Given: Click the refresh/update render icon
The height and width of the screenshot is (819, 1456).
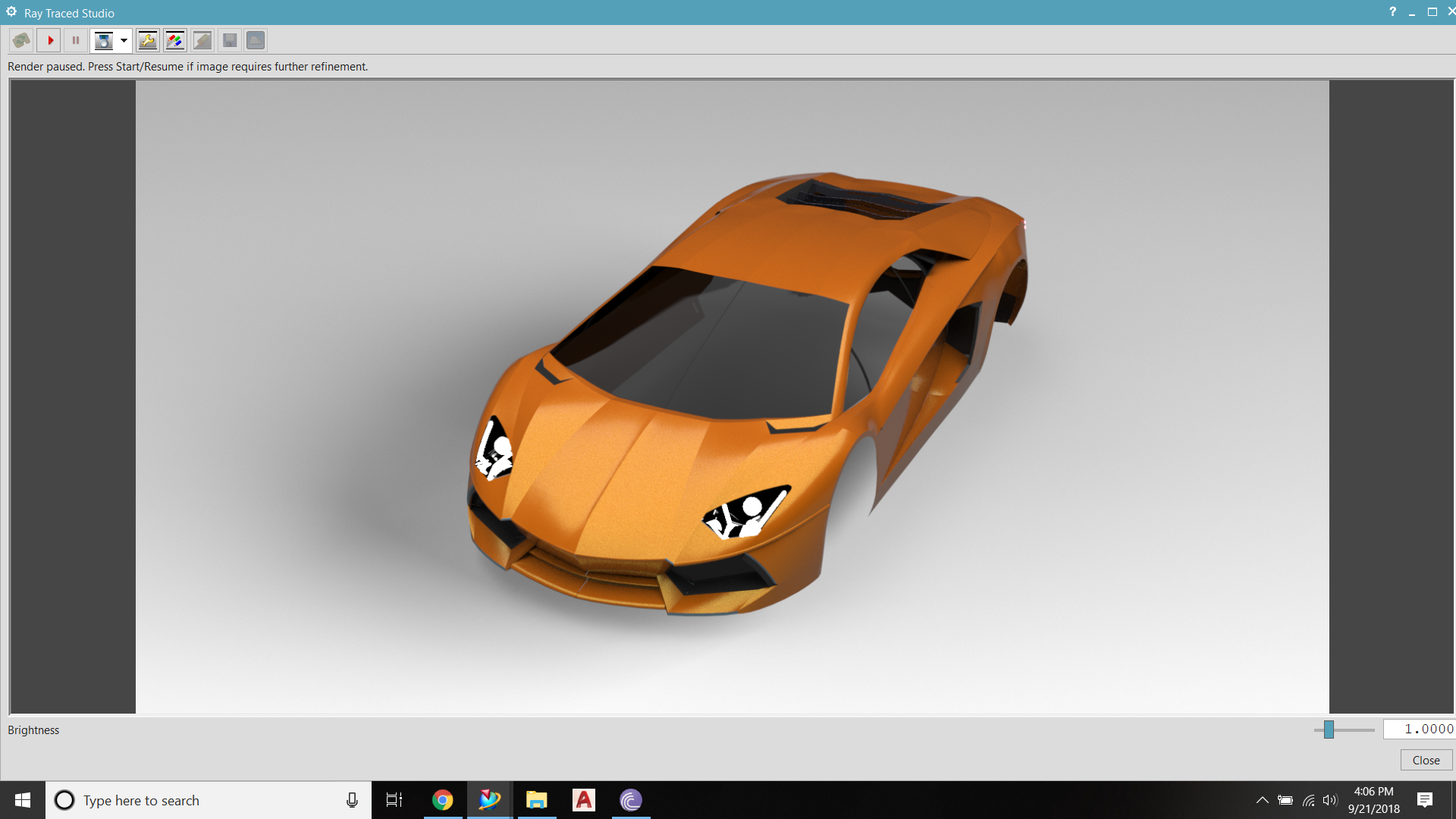Looking at the screenshot, I should click(x=21, y=40).
